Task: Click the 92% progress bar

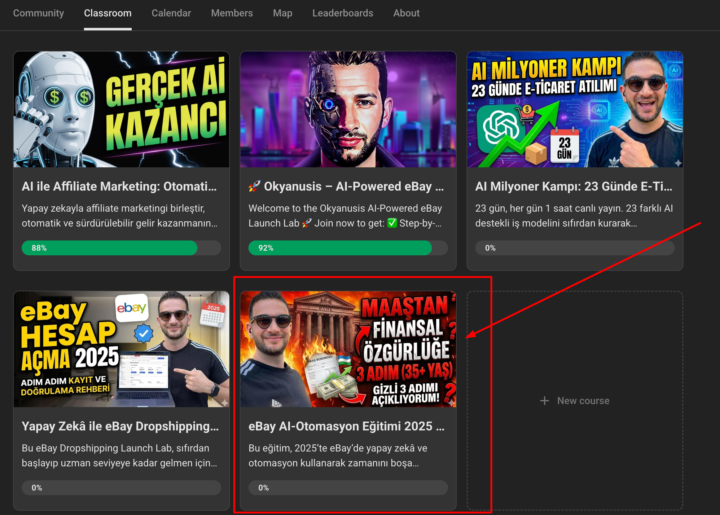Action: pos(348,248)
